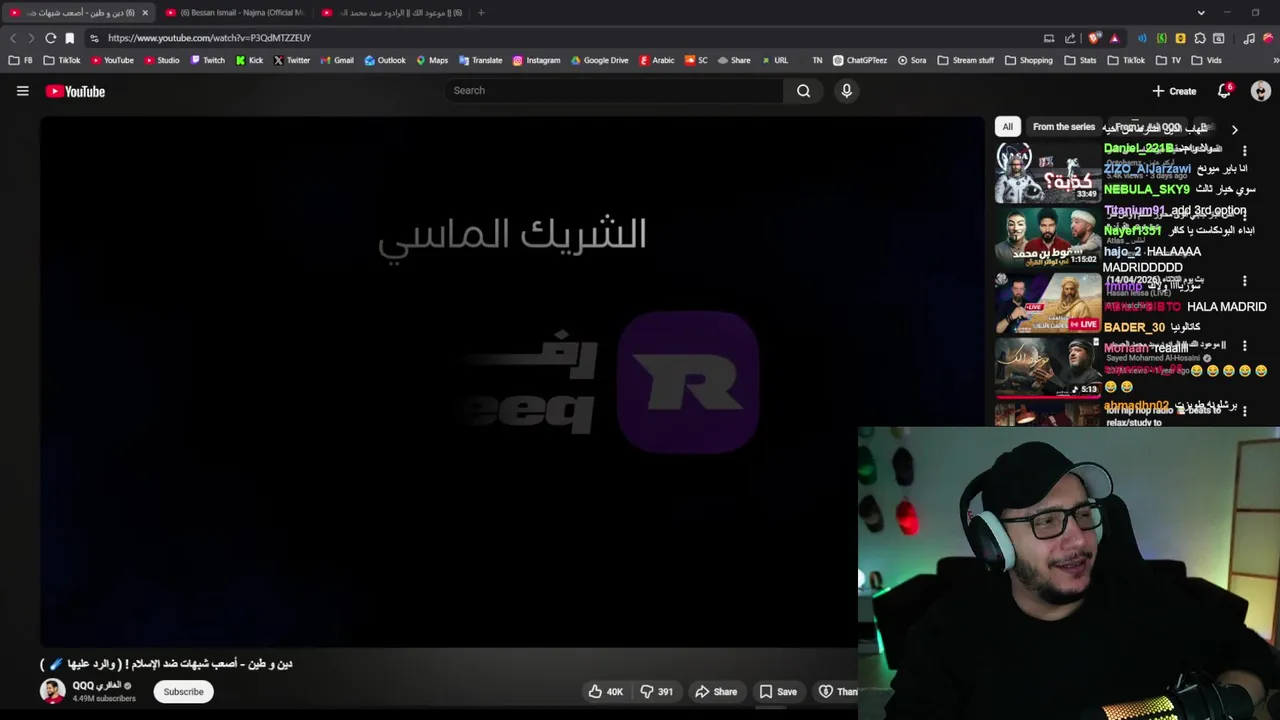Viewport: 1280px width, 720px height.
Task: Close the active YouTube browser tab
Action: coord(145,13)
